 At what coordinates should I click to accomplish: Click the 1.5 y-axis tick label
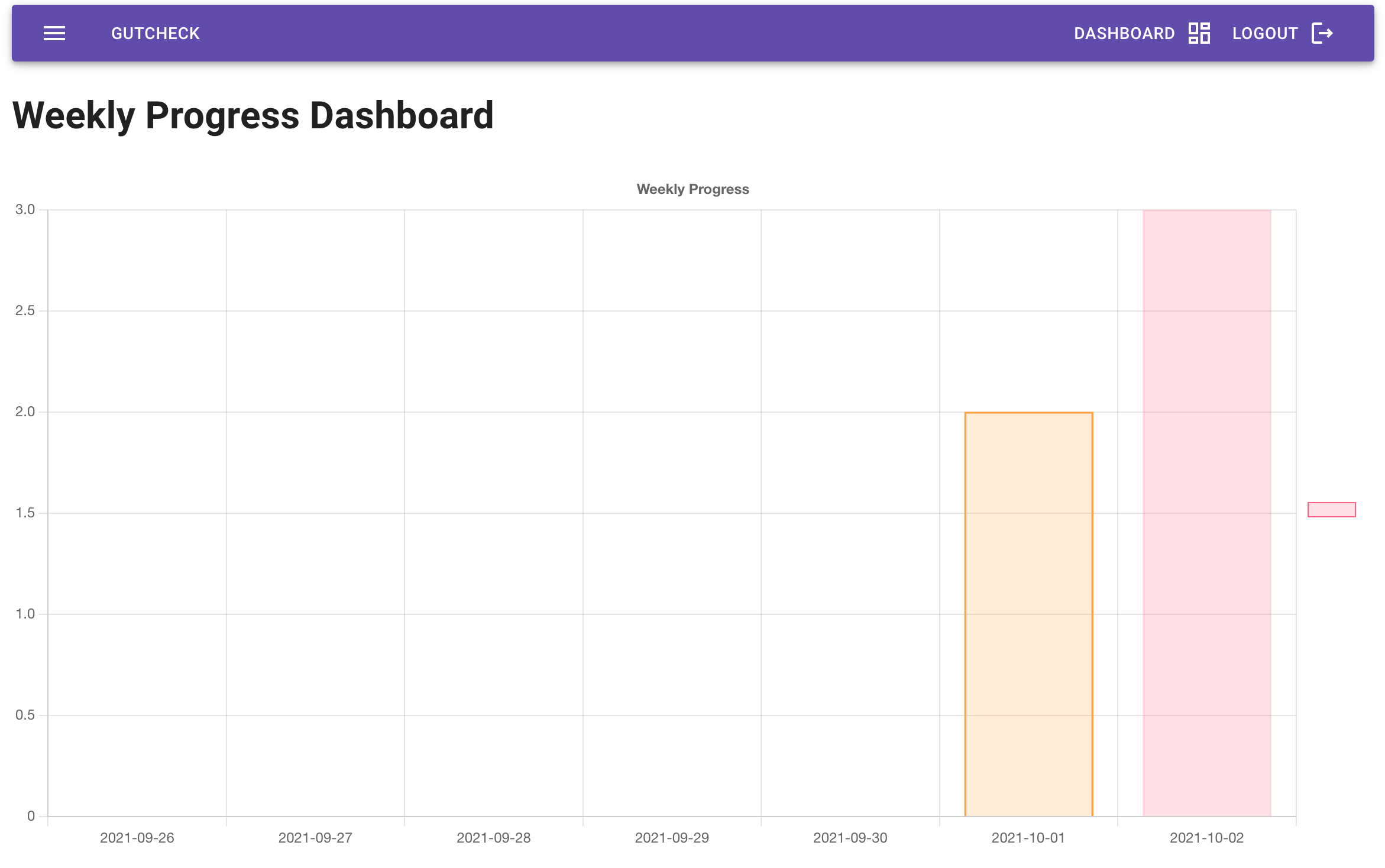25,513
